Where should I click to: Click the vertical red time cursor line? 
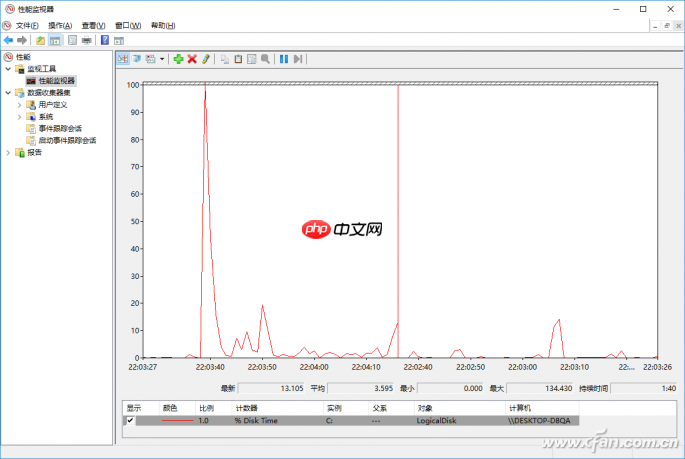[x=398, y=221]
